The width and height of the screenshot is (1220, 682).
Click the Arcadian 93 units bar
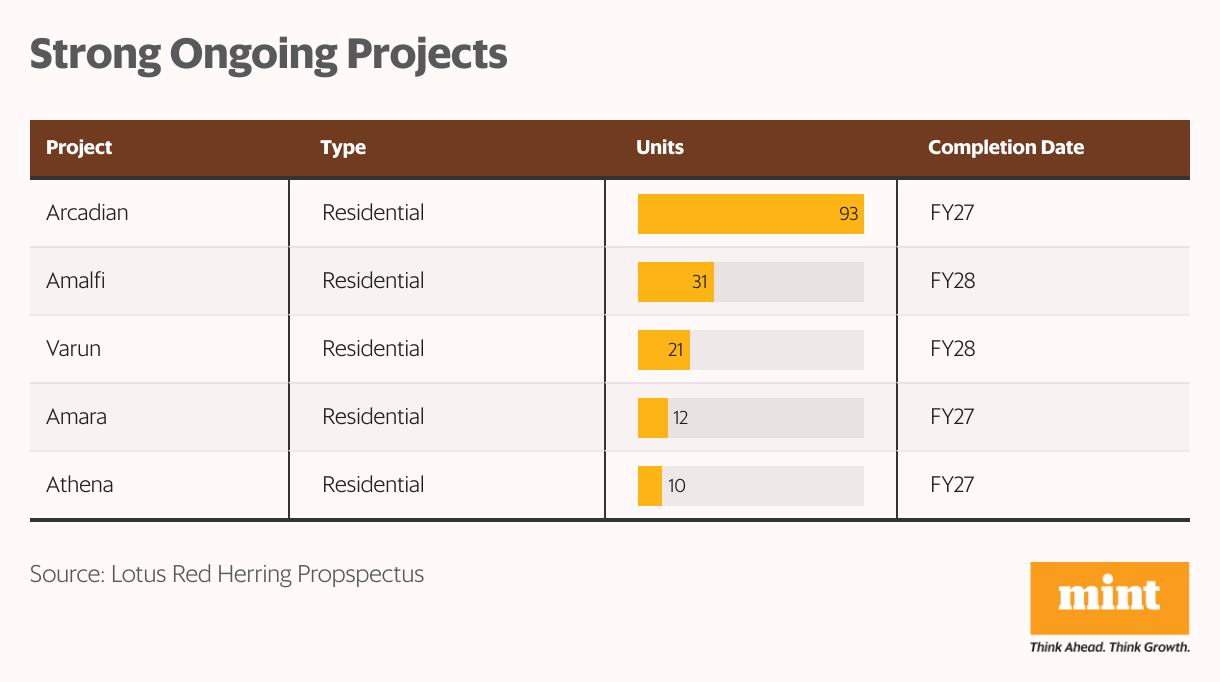coord(751,214)
